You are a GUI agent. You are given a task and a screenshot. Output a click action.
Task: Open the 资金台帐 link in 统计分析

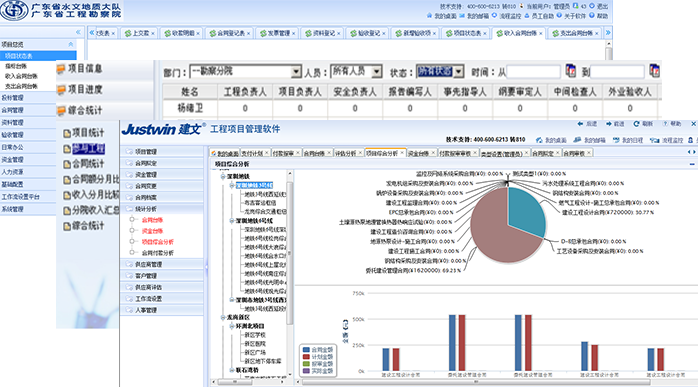click(x=152, y=231)
